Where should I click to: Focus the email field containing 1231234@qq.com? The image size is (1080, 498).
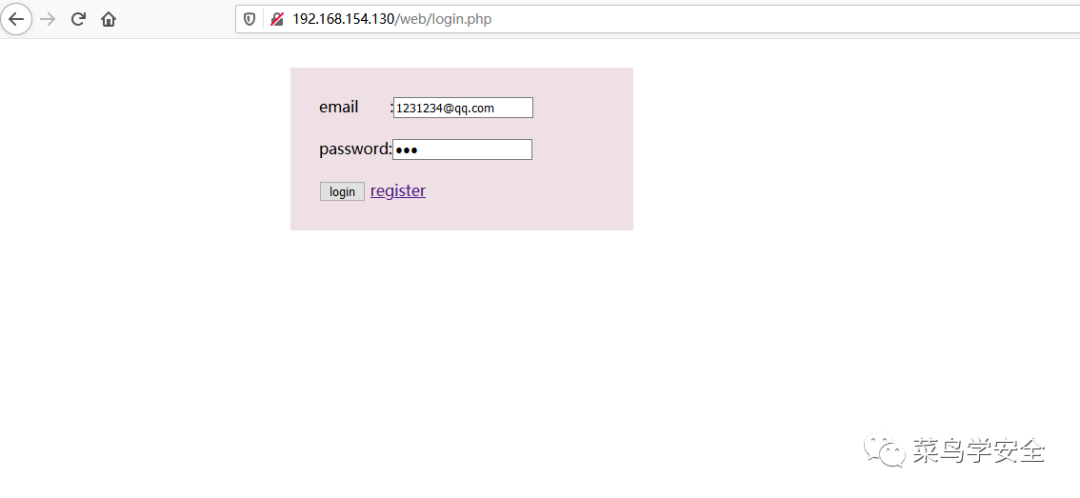click(x=463, y=107)
